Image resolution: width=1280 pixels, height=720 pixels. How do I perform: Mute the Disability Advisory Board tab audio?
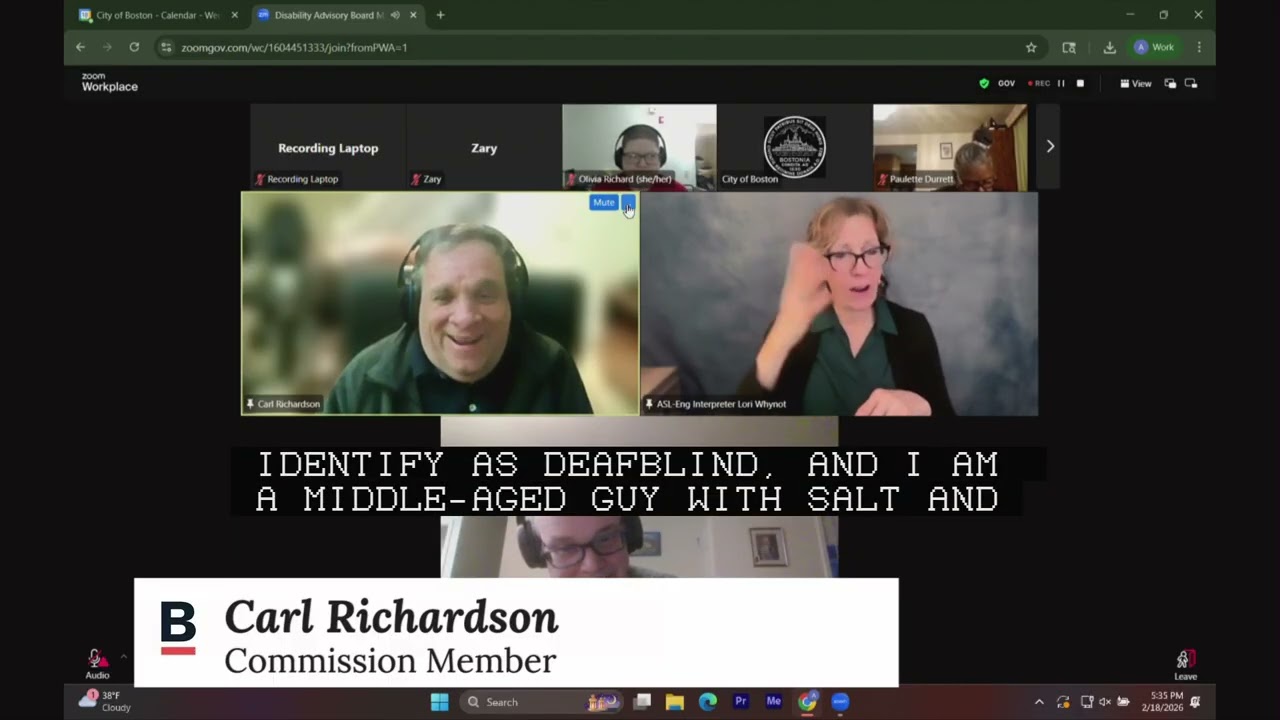[395, 15]
